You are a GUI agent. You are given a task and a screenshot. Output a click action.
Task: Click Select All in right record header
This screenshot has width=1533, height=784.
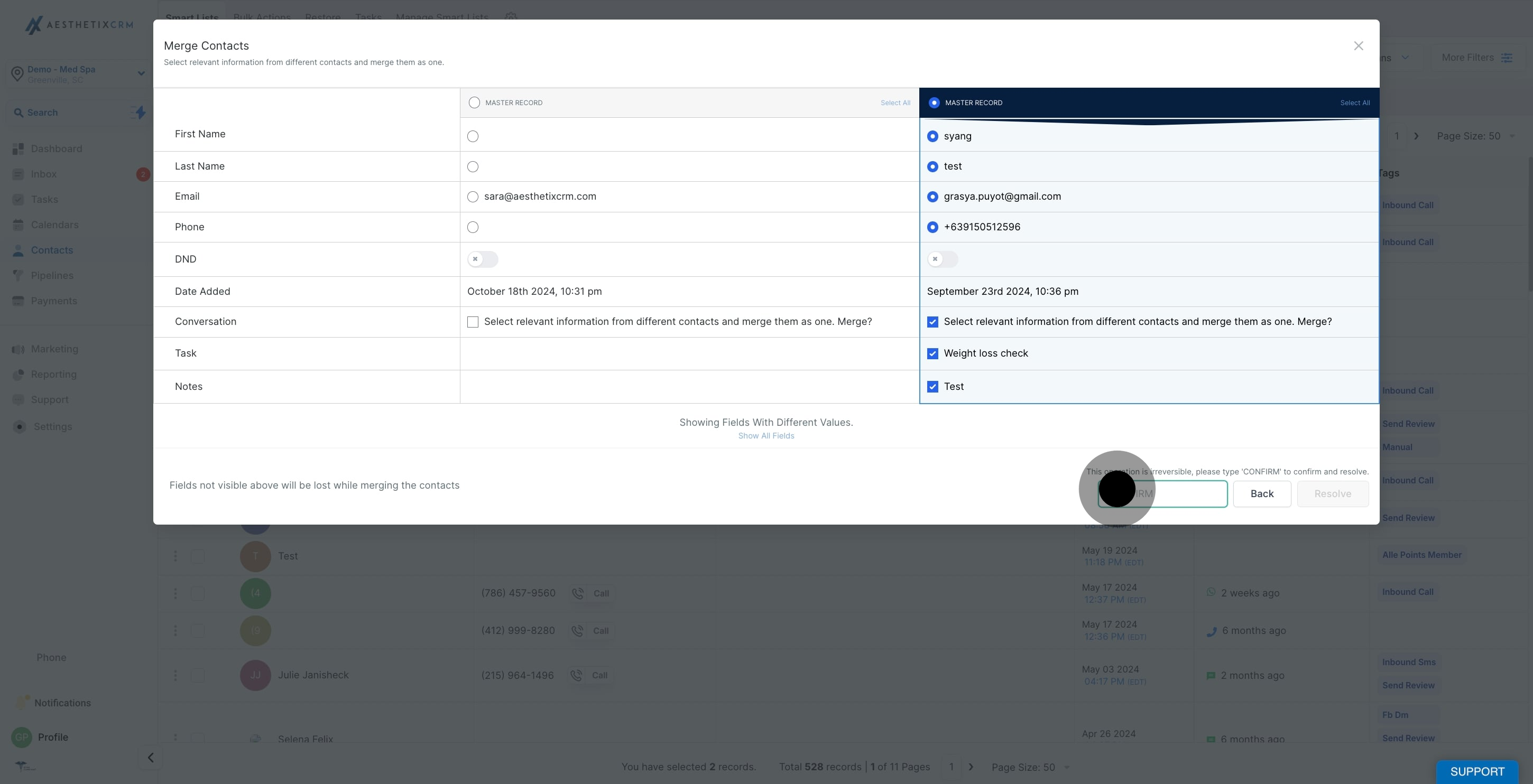[1354, 103]
